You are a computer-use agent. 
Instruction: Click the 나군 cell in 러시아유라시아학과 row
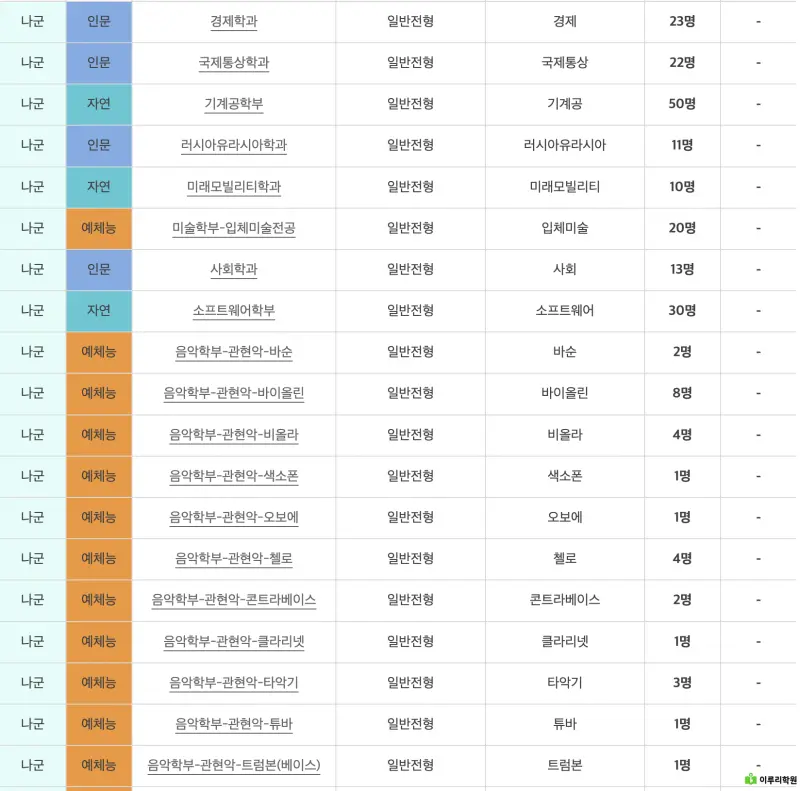pos(33,145)
